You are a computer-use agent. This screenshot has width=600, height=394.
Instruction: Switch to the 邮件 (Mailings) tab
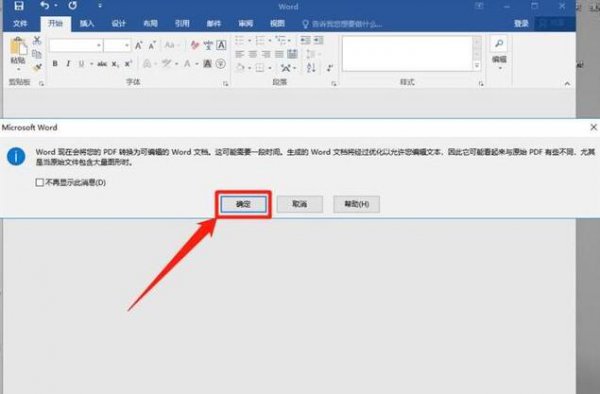point(214,24)
